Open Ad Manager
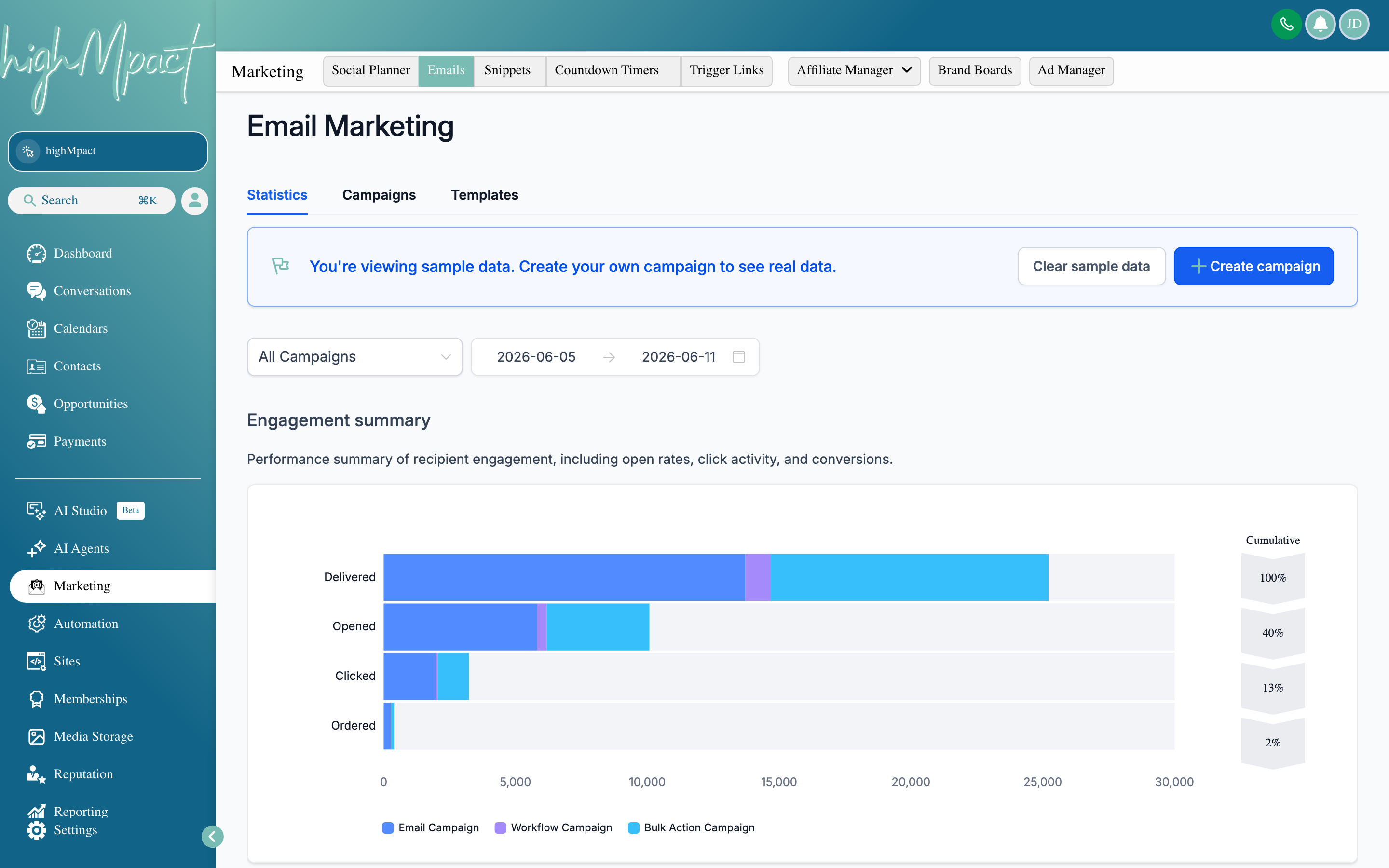Image resolution: width=1389 pixels, height=868 pixels. click(x=1071, y=70)
